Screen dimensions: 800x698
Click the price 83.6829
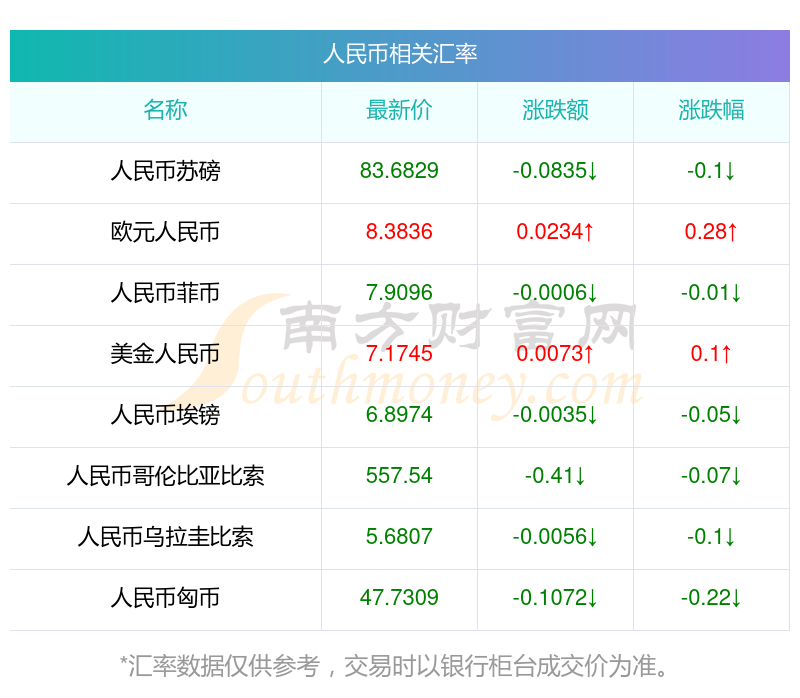point(399,171)
